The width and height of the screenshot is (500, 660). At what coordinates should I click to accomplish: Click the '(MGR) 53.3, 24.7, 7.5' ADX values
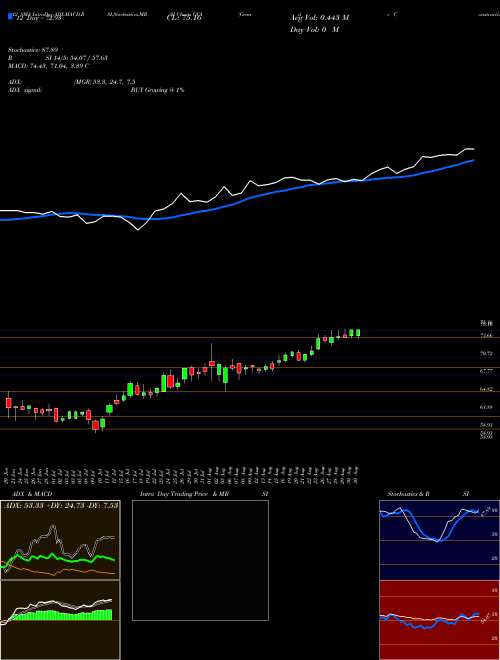pos(104,82)
